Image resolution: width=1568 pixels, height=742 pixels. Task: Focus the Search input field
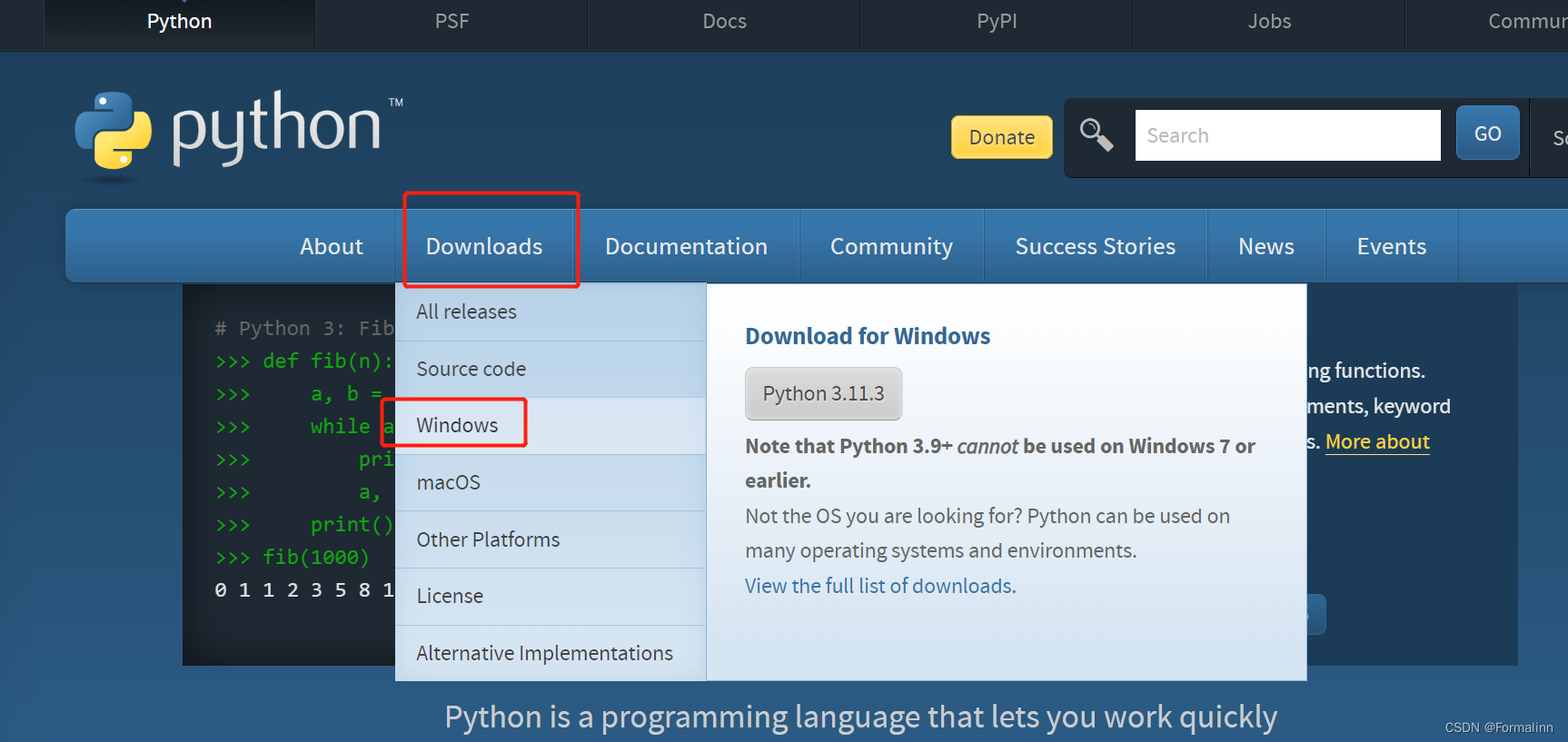point(1287,135)
